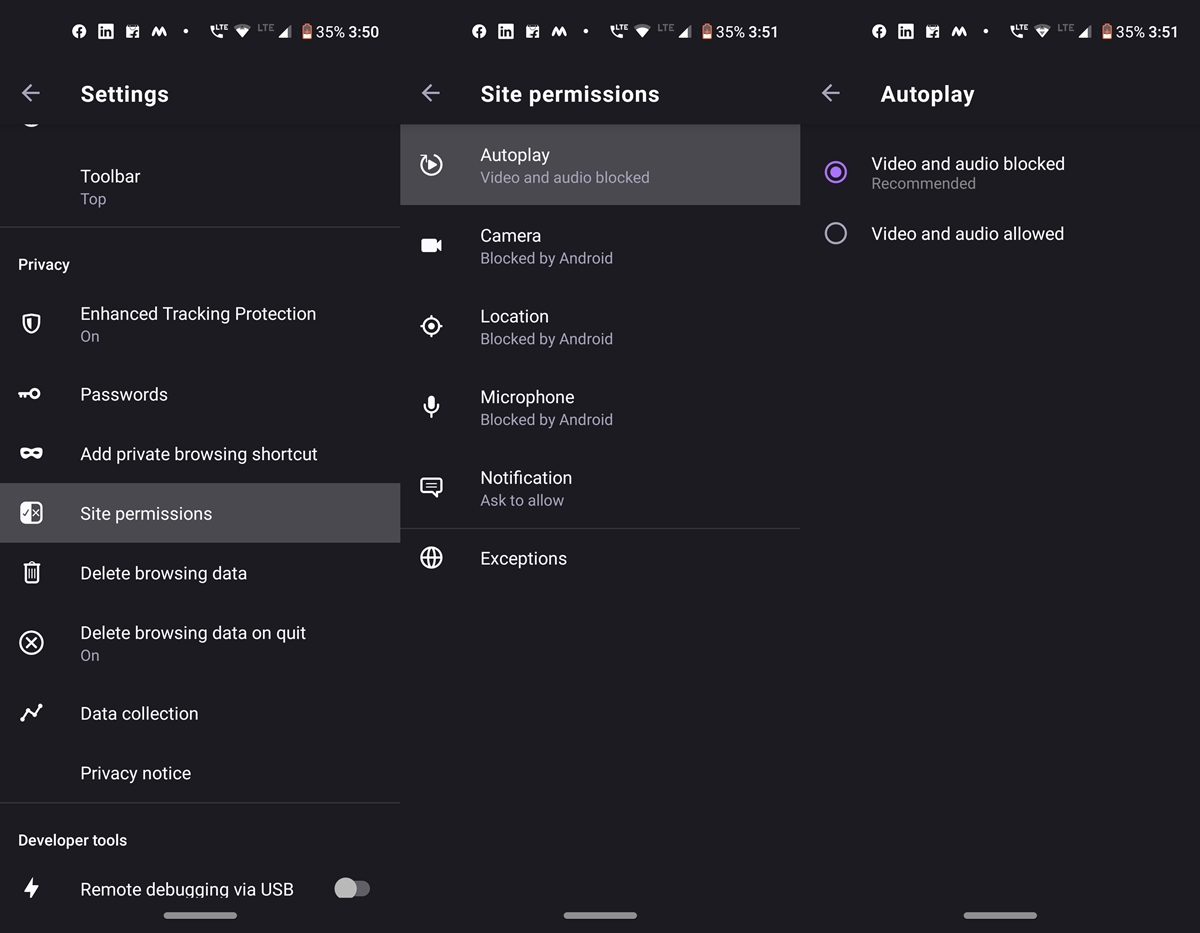
Task: Tap battery icon in Autoplay status bar
Action: coord(1107,32)
